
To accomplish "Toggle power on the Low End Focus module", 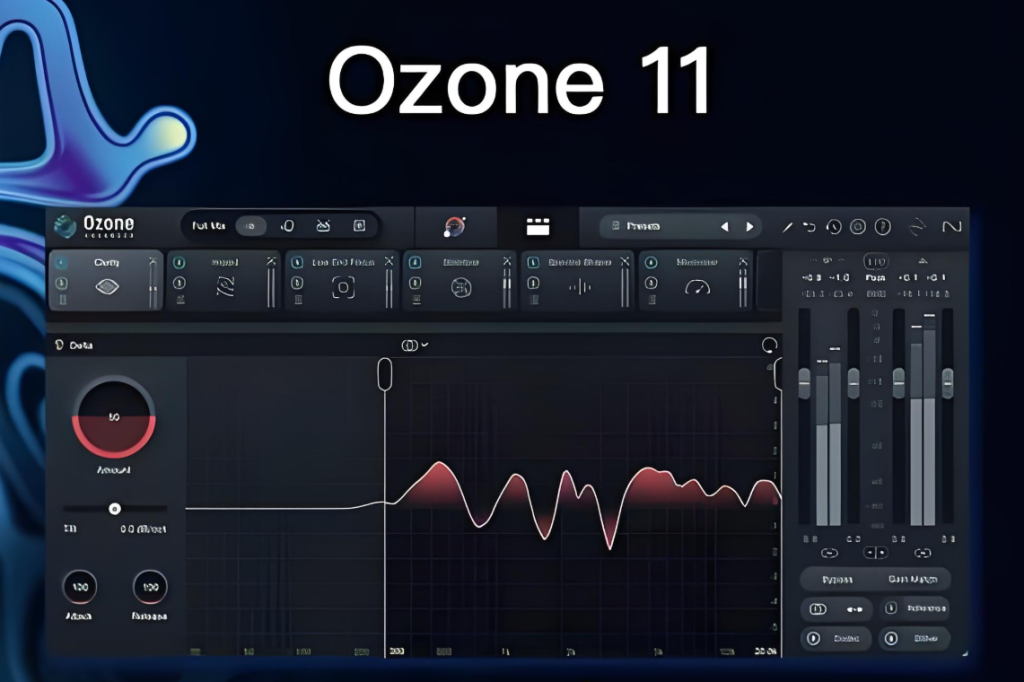I will (x=297, y=263).
